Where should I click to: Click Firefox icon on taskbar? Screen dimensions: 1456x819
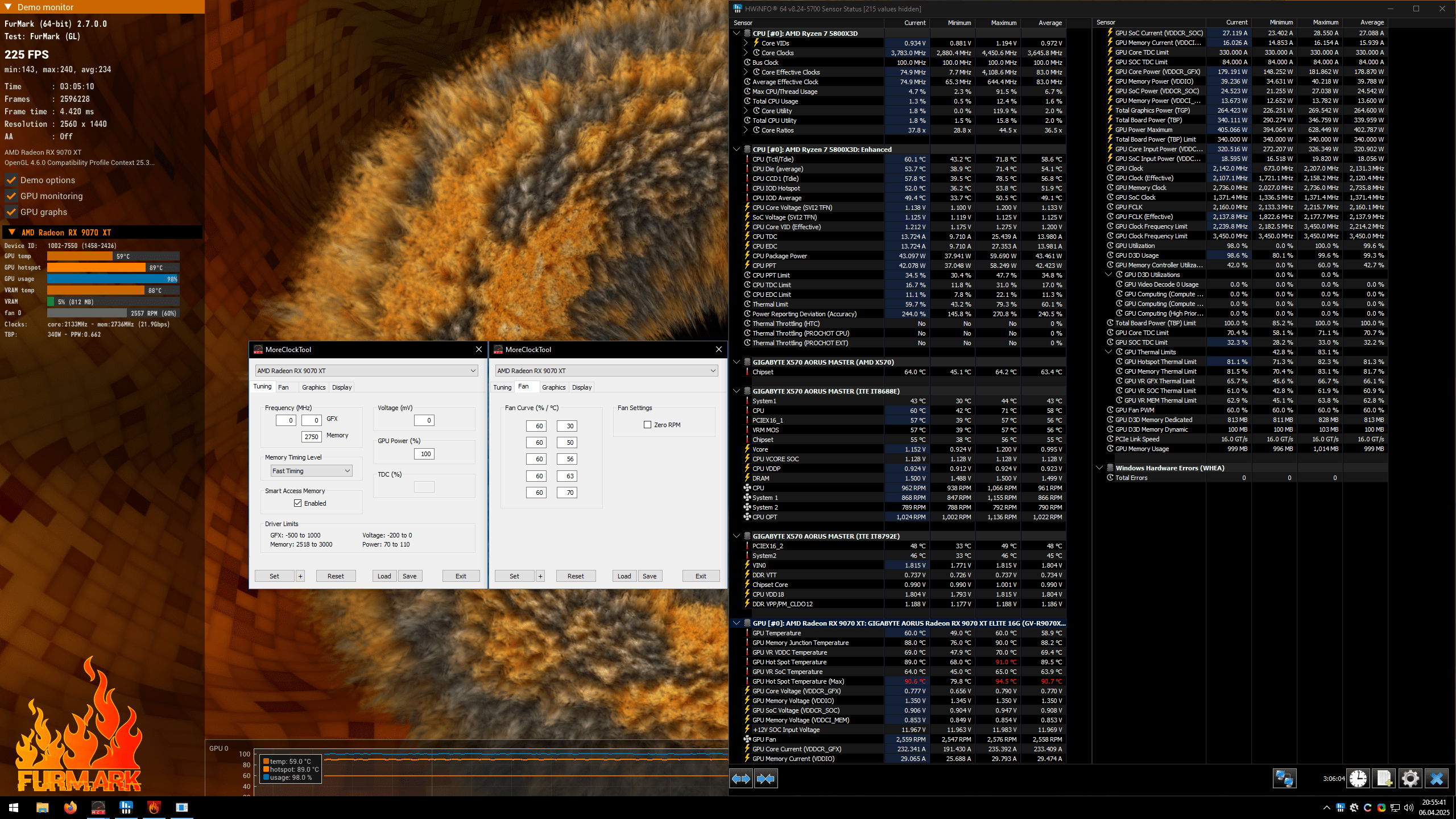pyautogui.click(x=70, y=807)
